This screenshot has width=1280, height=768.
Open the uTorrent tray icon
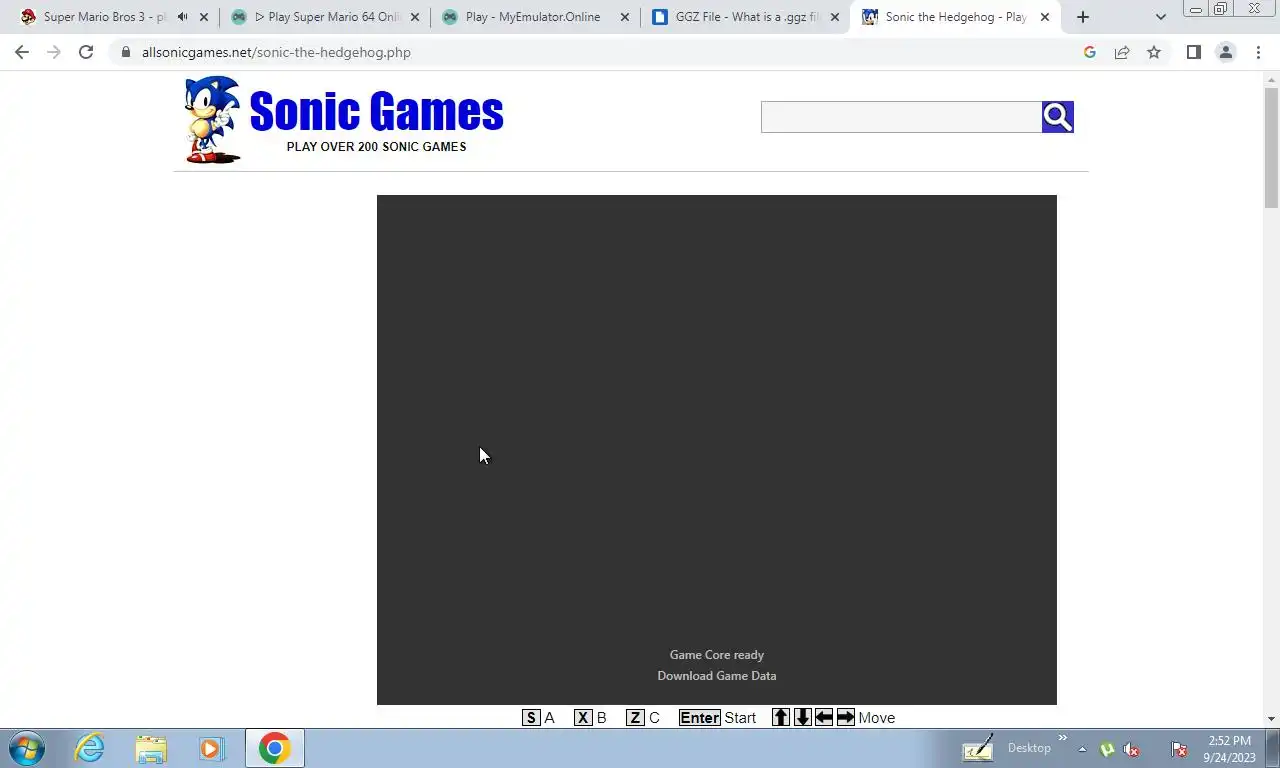coord(1107,749)
